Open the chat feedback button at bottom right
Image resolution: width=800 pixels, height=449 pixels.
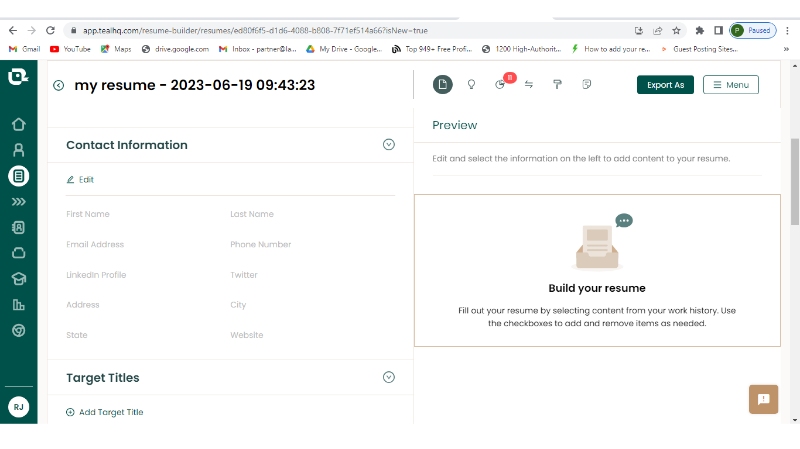[x=763, y=399]
